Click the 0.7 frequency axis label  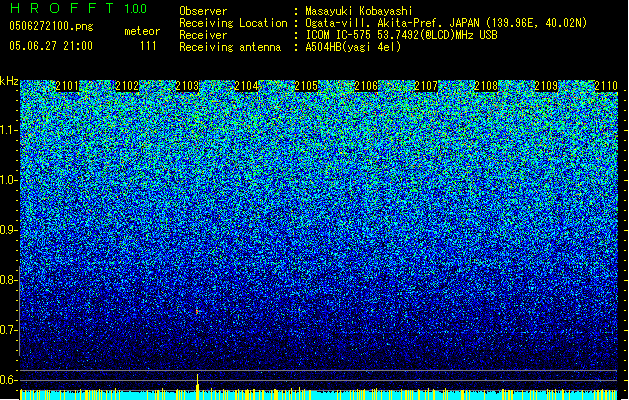click(x=8, y=330)
